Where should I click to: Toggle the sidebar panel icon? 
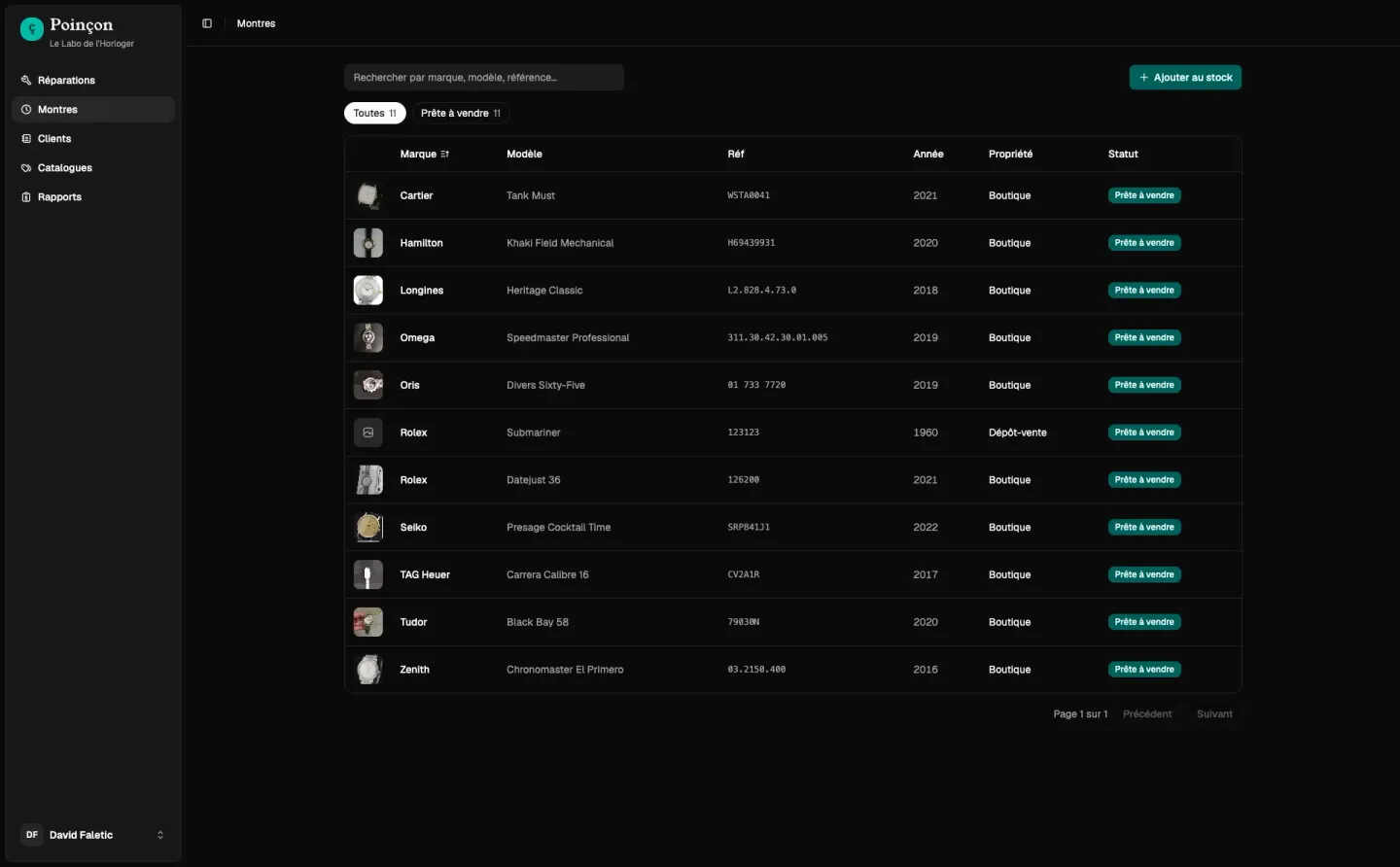point(207,23)
